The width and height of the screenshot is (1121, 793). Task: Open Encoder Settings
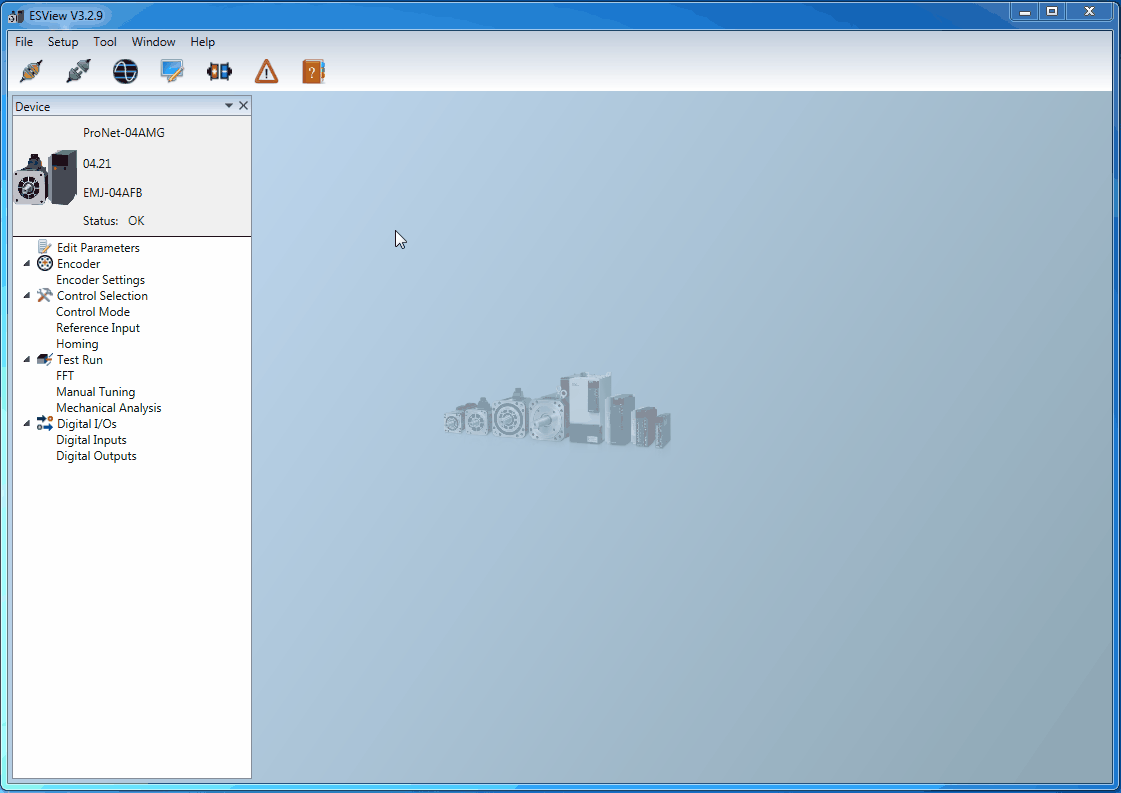100,280
